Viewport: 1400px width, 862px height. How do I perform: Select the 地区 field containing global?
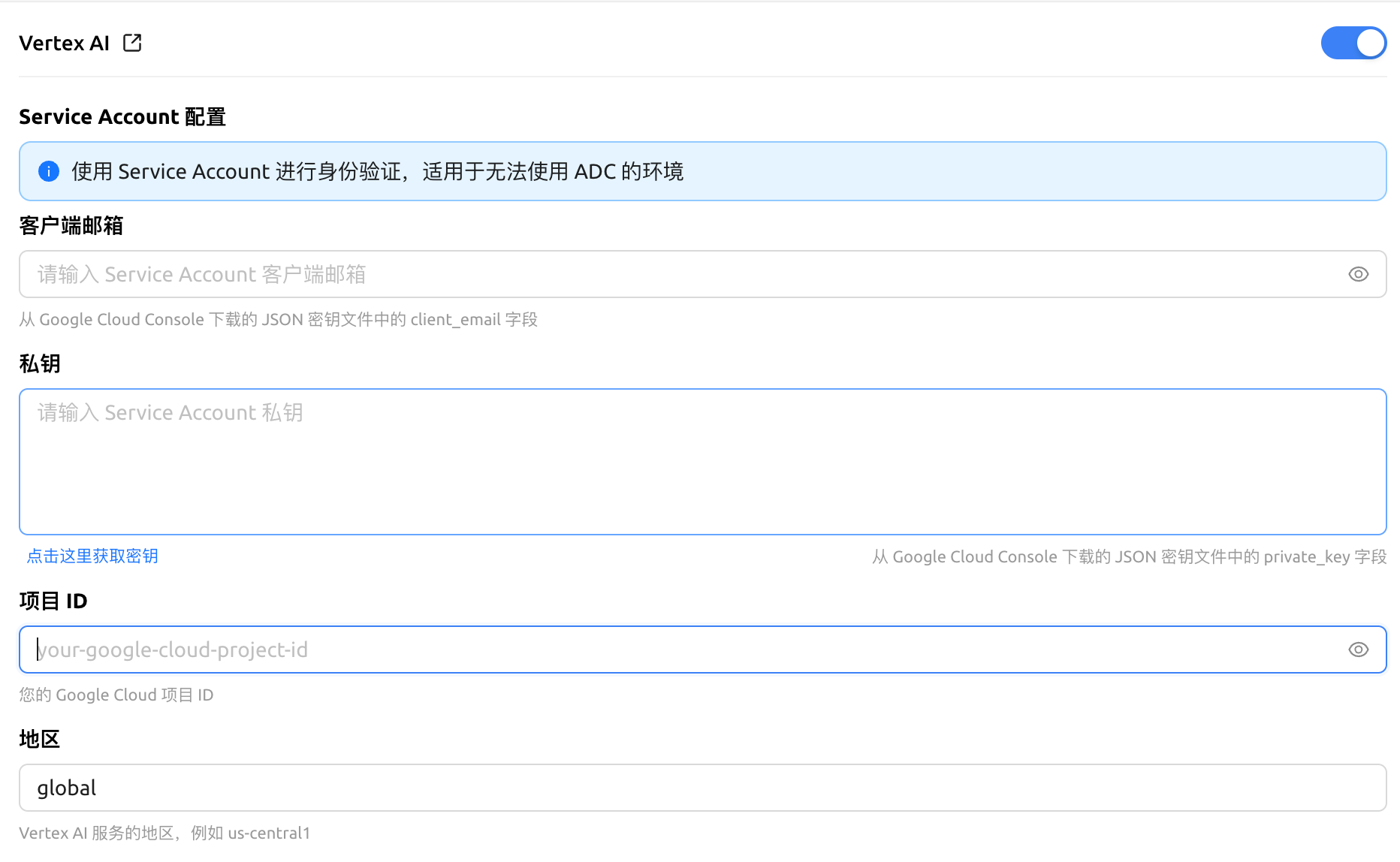click(702, 788)
